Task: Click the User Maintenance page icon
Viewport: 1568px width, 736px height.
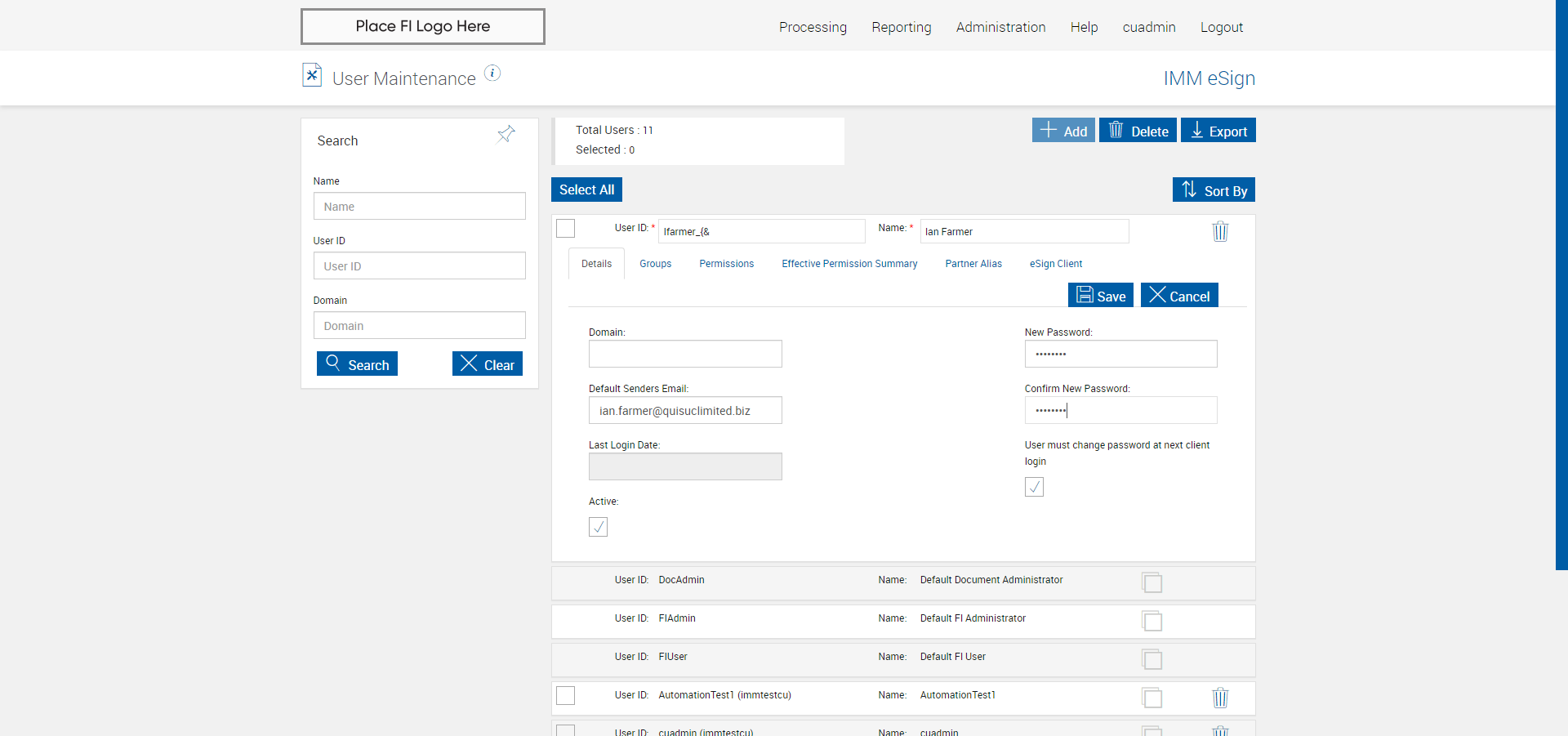Action: click(312, 75)
